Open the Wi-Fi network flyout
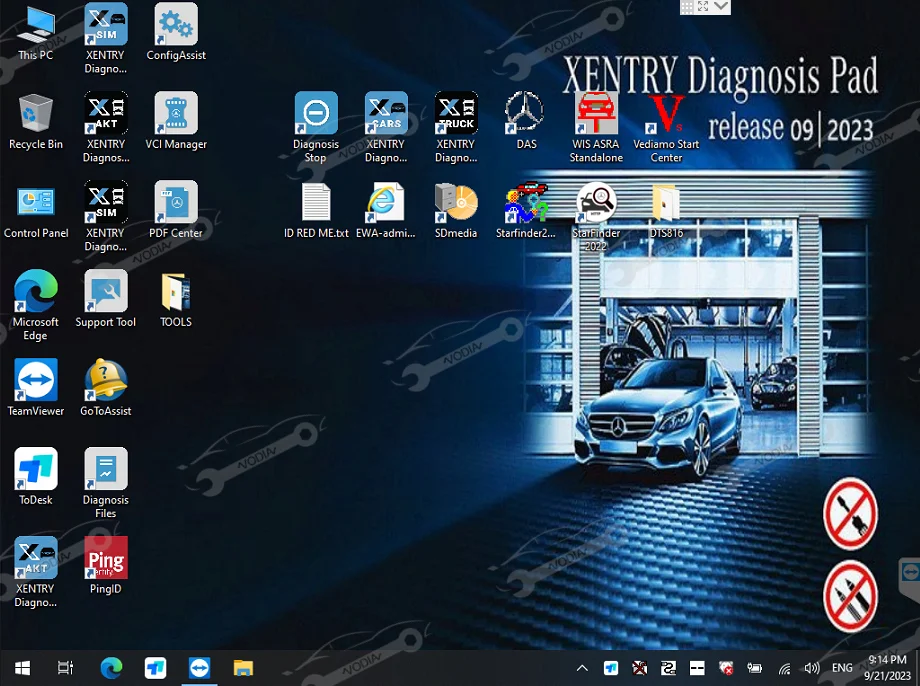The image size is (920, 686). click(x=784, y=668)
